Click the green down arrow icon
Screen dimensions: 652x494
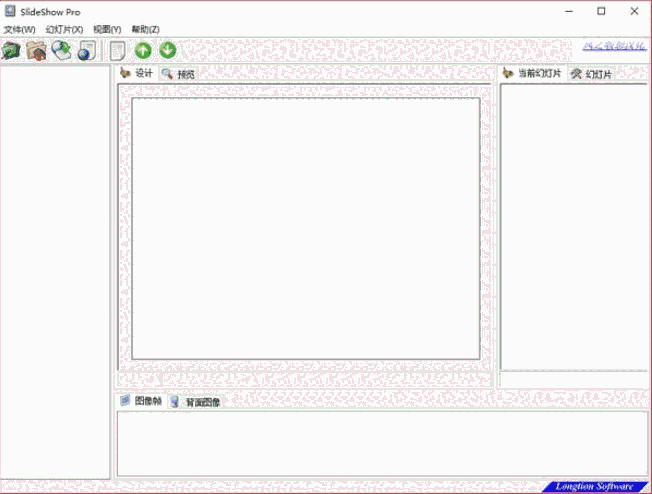point(168,50)
